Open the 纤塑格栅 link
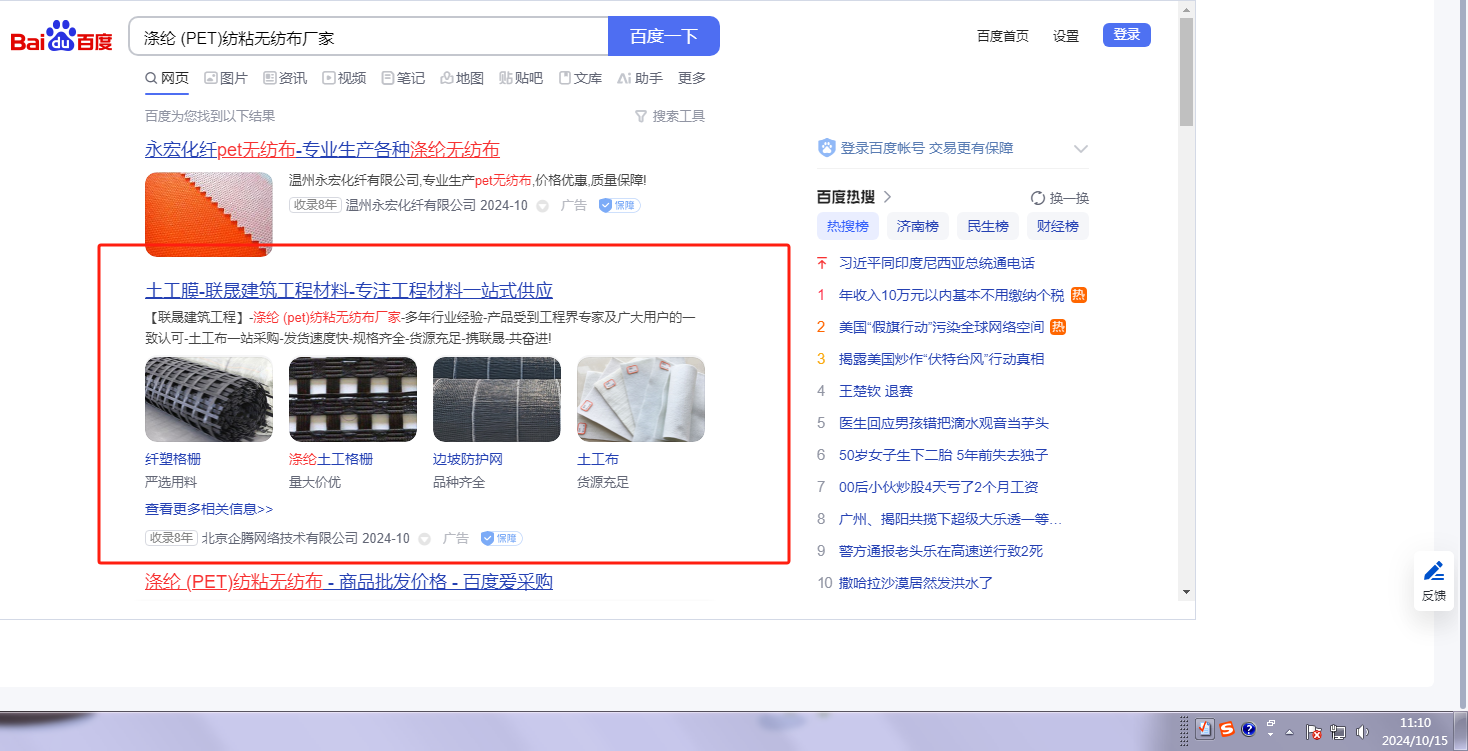 point(173,459)
